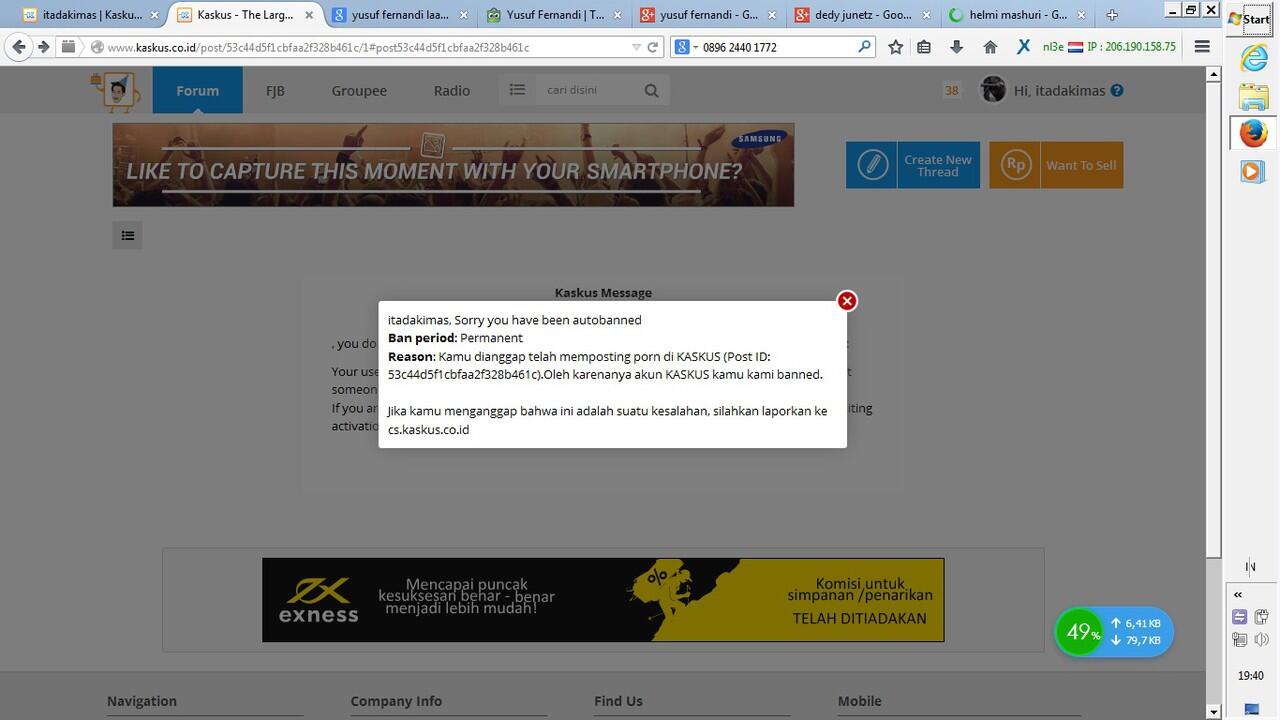Open media player on taskbar

1253,171
